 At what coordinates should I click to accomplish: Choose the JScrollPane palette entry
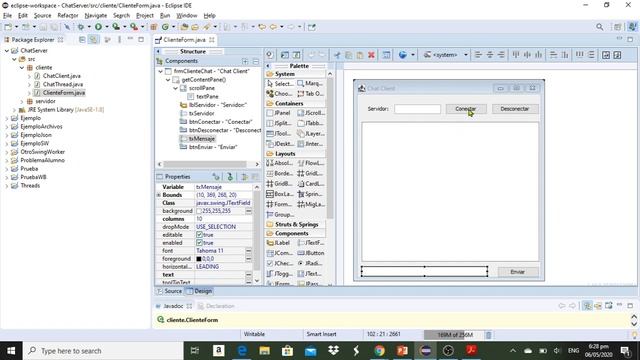(311, 113)
